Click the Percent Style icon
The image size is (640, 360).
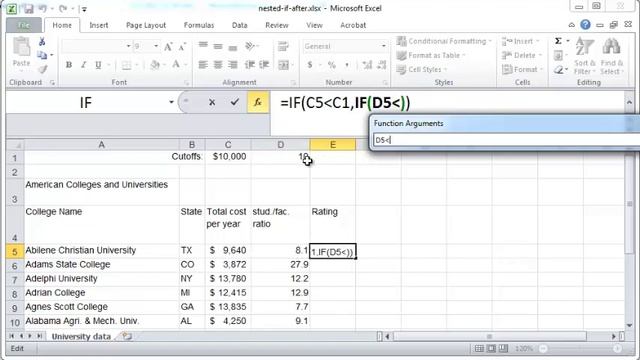click(x=331, y=64)
